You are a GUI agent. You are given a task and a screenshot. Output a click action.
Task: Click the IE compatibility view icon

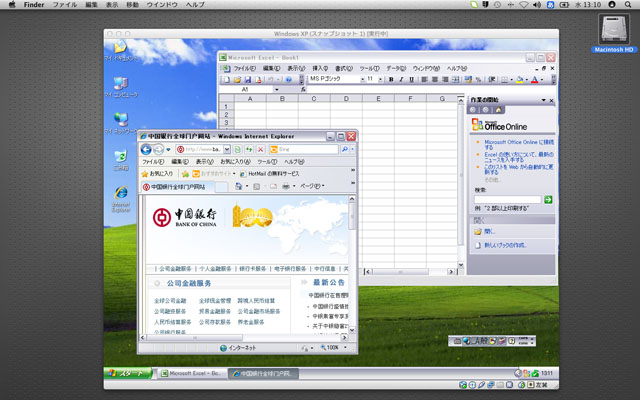[x=238, y=149]
